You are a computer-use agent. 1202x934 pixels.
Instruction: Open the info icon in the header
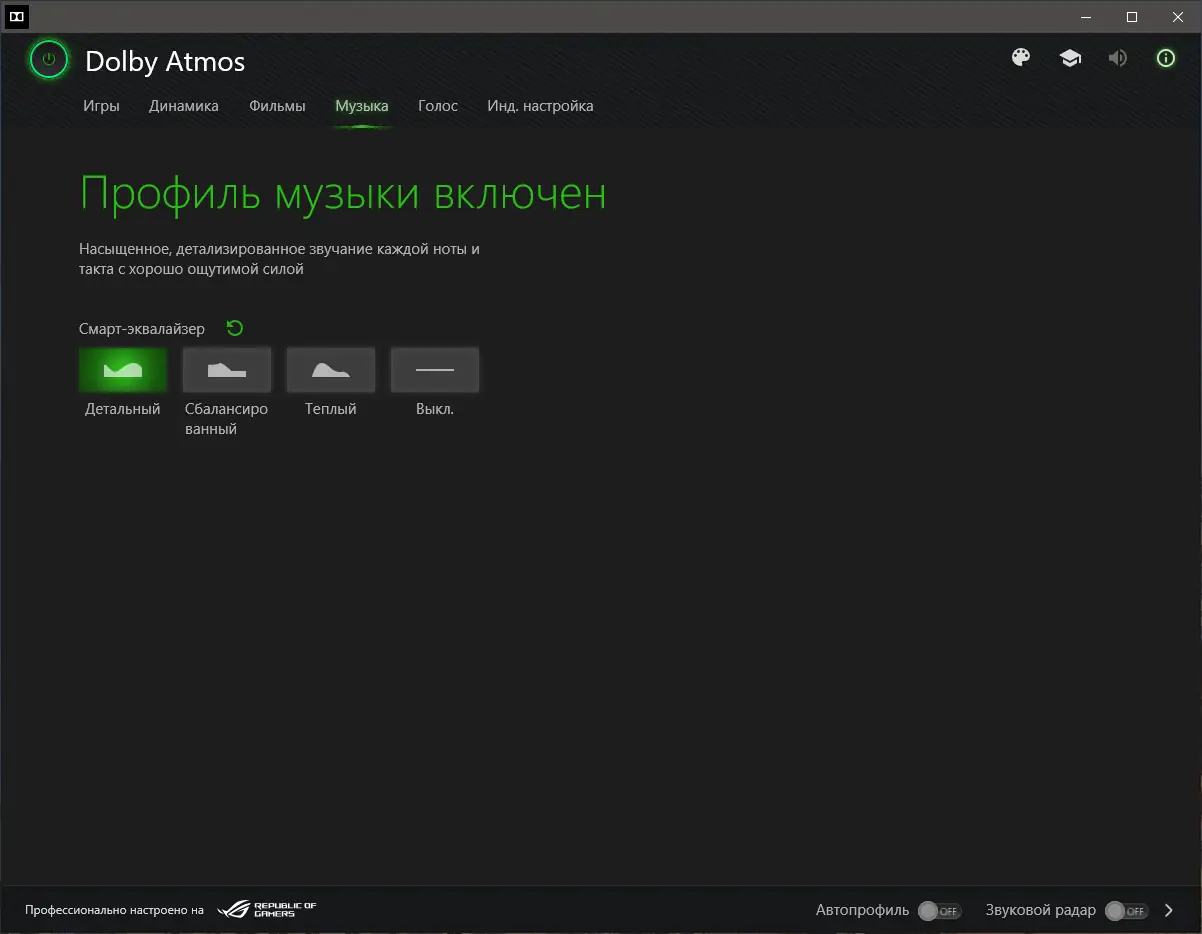1165,58
